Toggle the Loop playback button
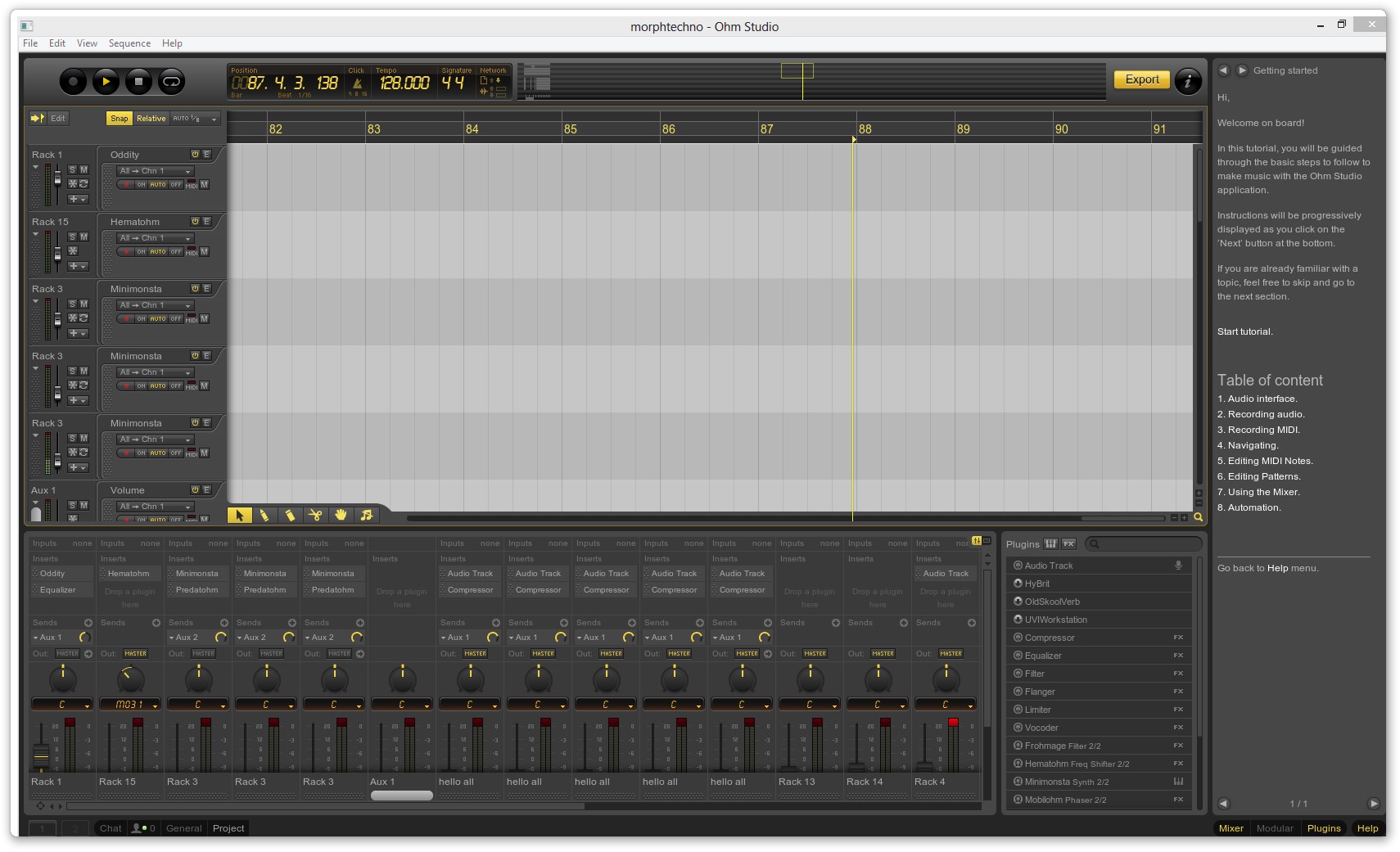This screenshot has width=1400, height=852. [171, 81]
